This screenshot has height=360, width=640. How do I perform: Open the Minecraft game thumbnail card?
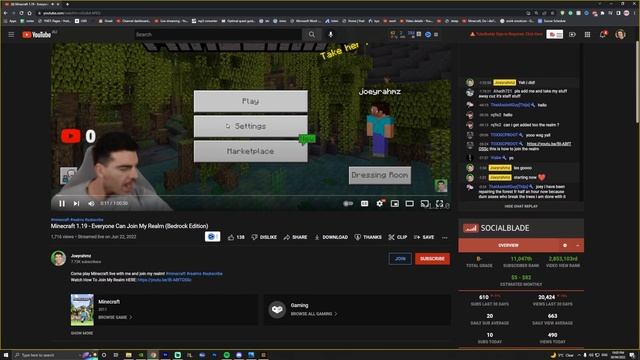pyautogui.click(x=82, y=310)
